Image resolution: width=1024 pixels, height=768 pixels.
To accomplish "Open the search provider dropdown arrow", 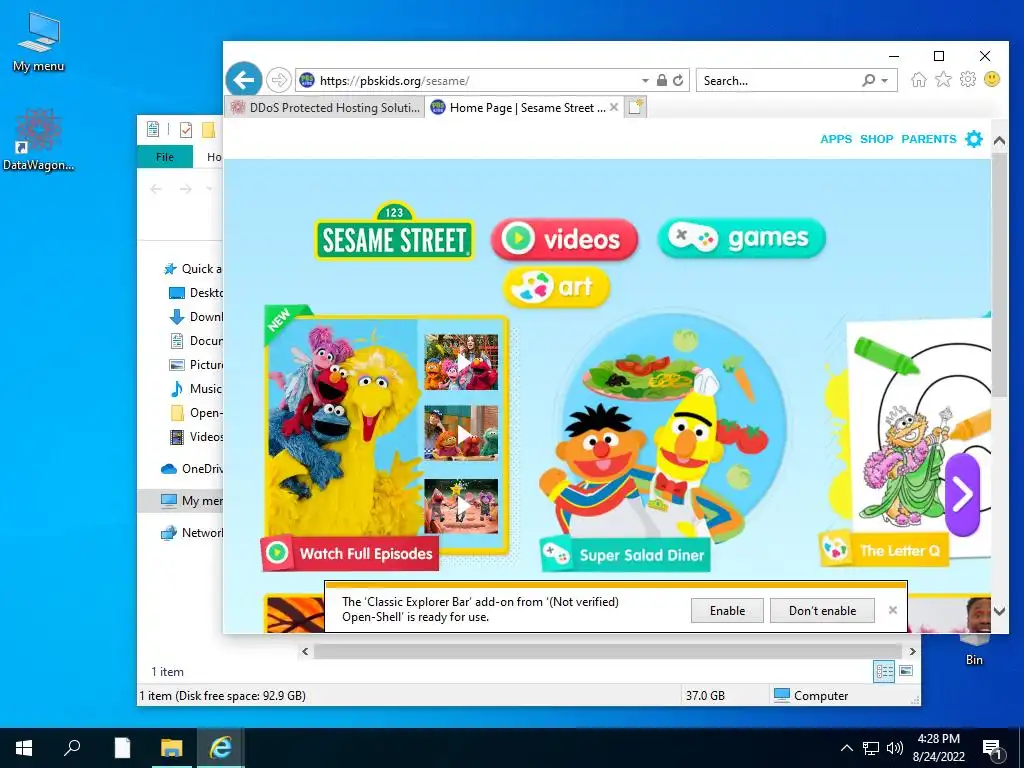I will 885,80.
